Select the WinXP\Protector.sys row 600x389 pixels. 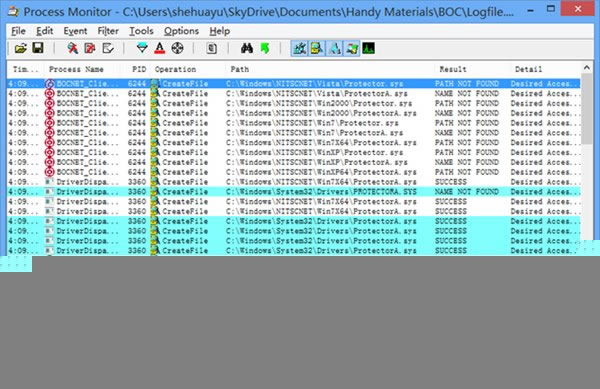click(294, 153)
